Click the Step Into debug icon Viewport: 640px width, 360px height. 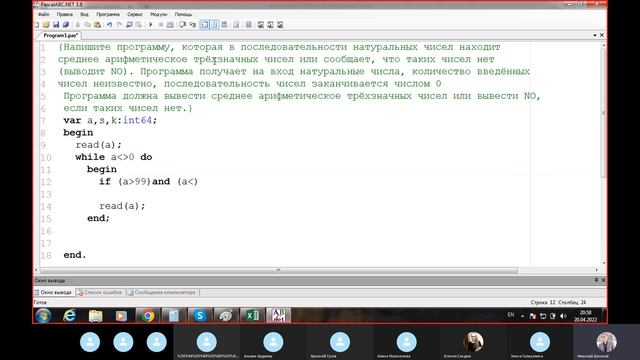[192, 25]
